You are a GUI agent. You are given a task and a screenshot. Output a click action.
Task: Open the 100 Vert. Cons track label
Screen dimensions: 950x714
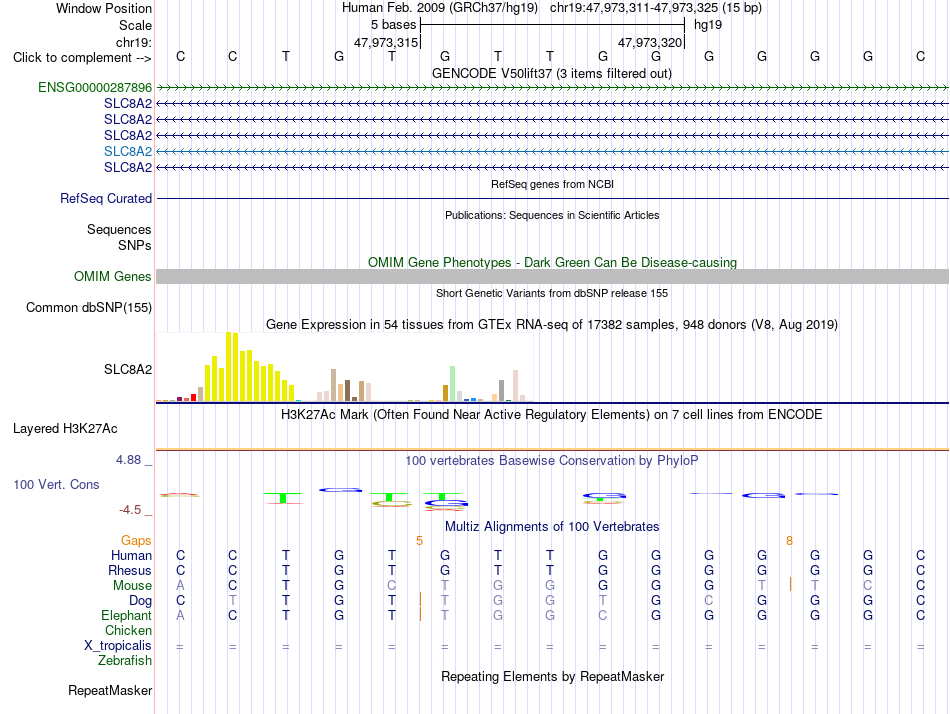click(x=56, y=484)
